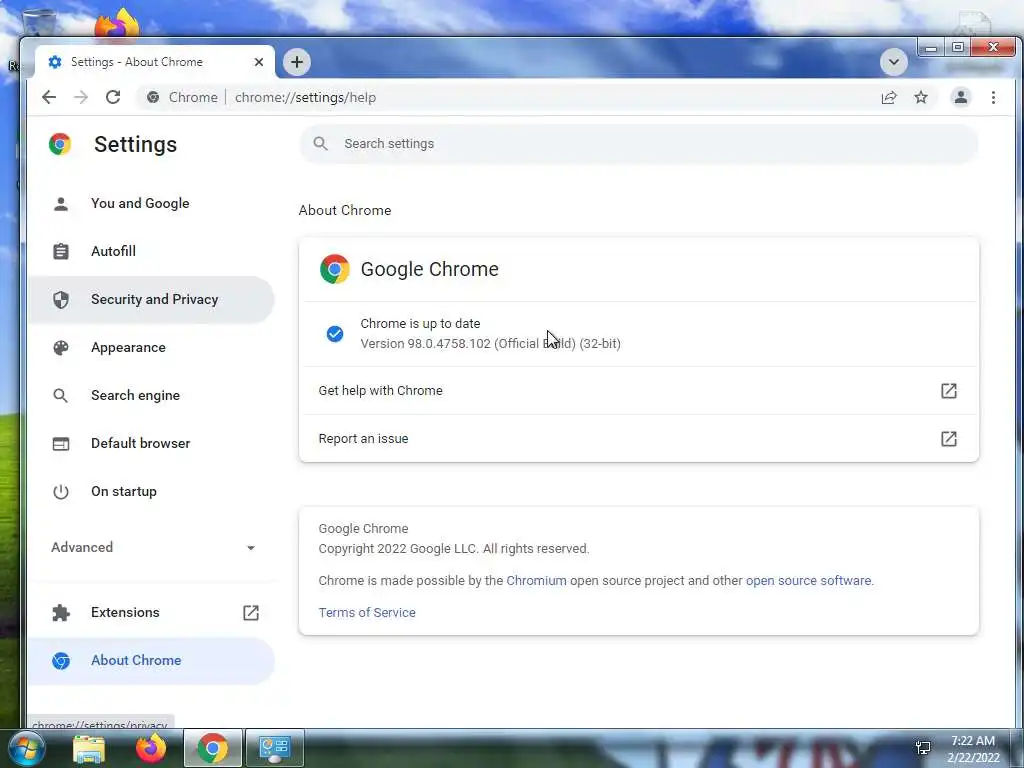Viewport: 1024px width, 768px height.
Task: Click the blue up-to-date checkmark icon
Action: [x=335, y=334]
